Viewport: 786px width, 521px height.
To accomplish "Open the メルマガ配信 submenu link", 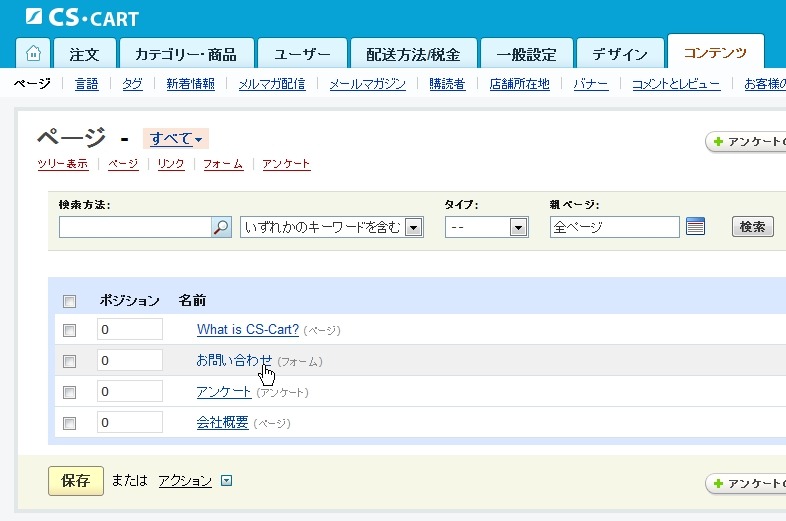I will coord(272,84).
